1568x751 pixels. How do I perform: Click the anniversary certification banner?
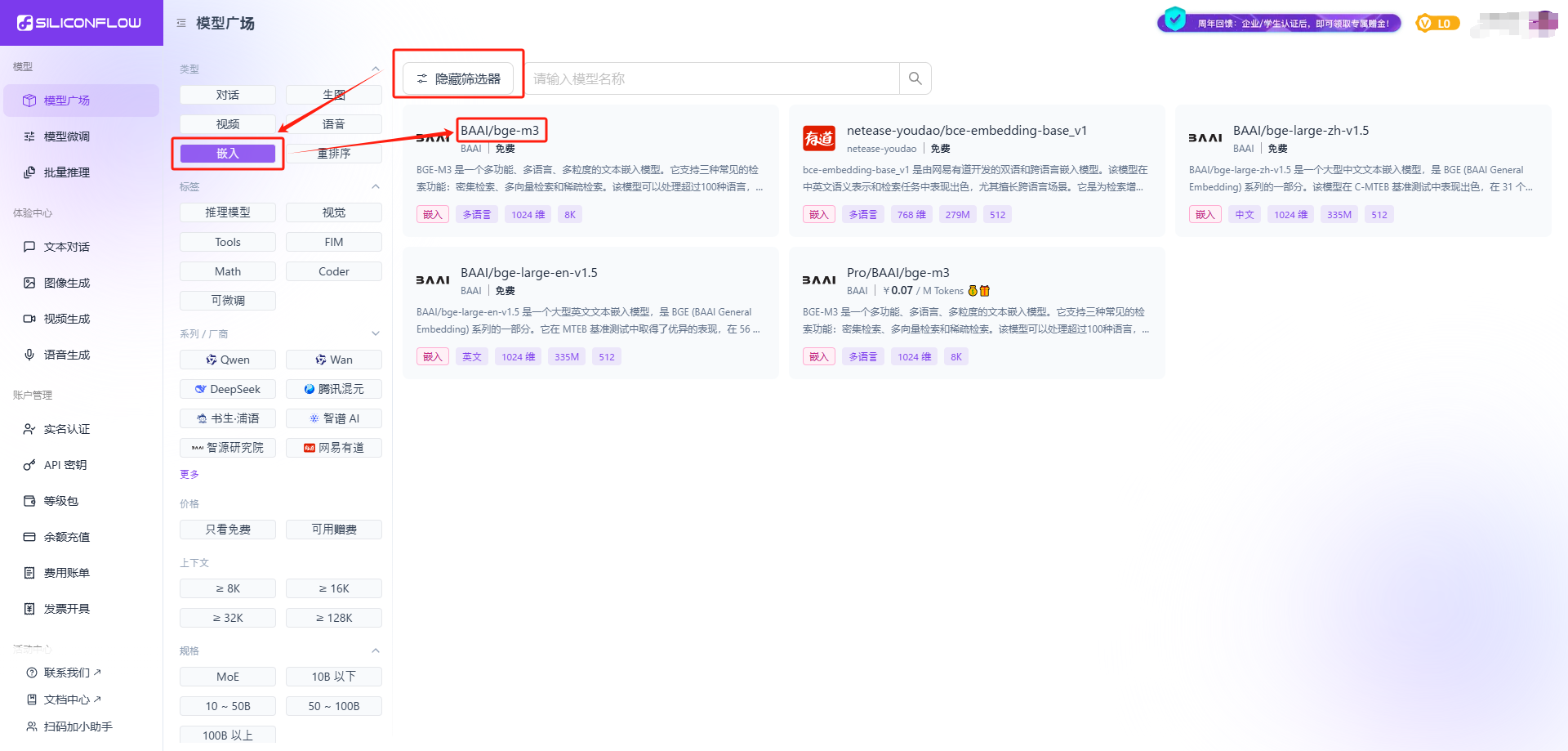tap(1279, 23)
